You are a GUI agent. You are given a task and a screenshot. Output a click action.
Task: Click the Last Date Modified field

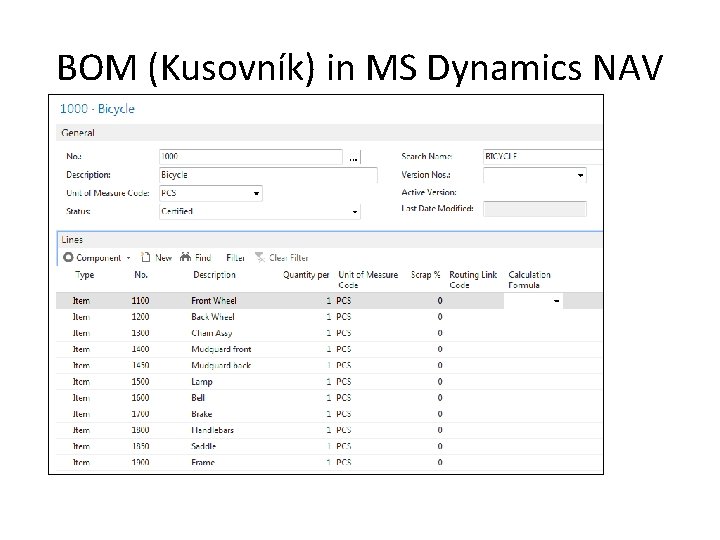point(534,209)
